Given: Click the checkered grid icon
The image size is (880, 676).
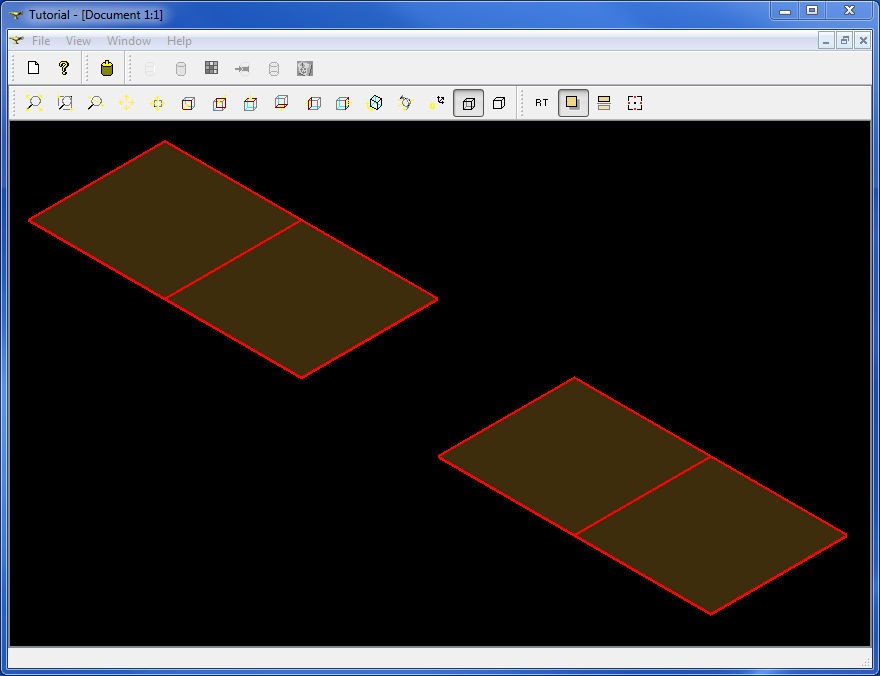Looking at the screenshot, I should pos(211,68).
